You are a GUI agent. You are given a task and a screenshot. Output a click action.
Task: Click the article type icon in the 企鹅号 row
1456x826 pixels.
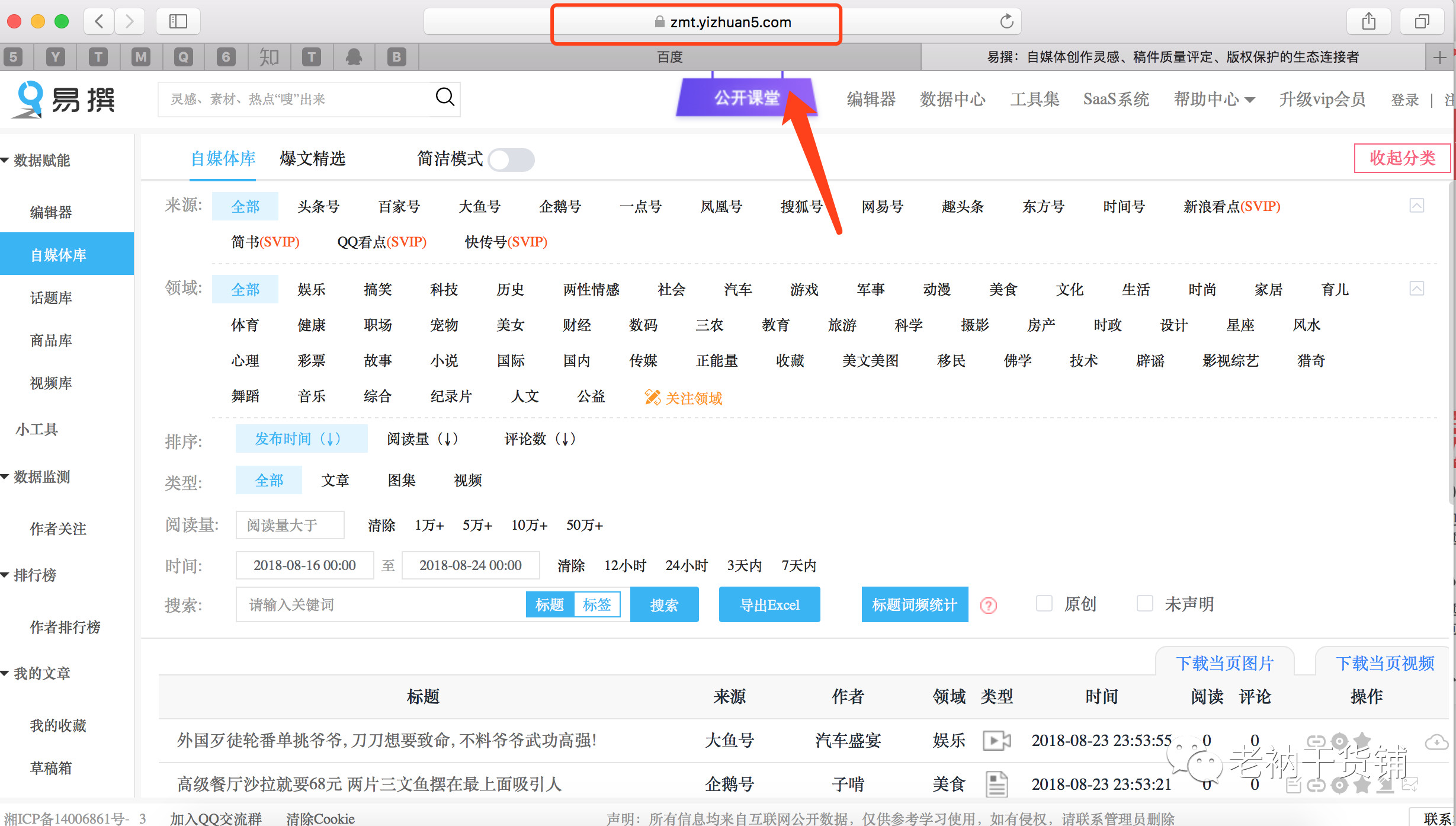(997, 784)
